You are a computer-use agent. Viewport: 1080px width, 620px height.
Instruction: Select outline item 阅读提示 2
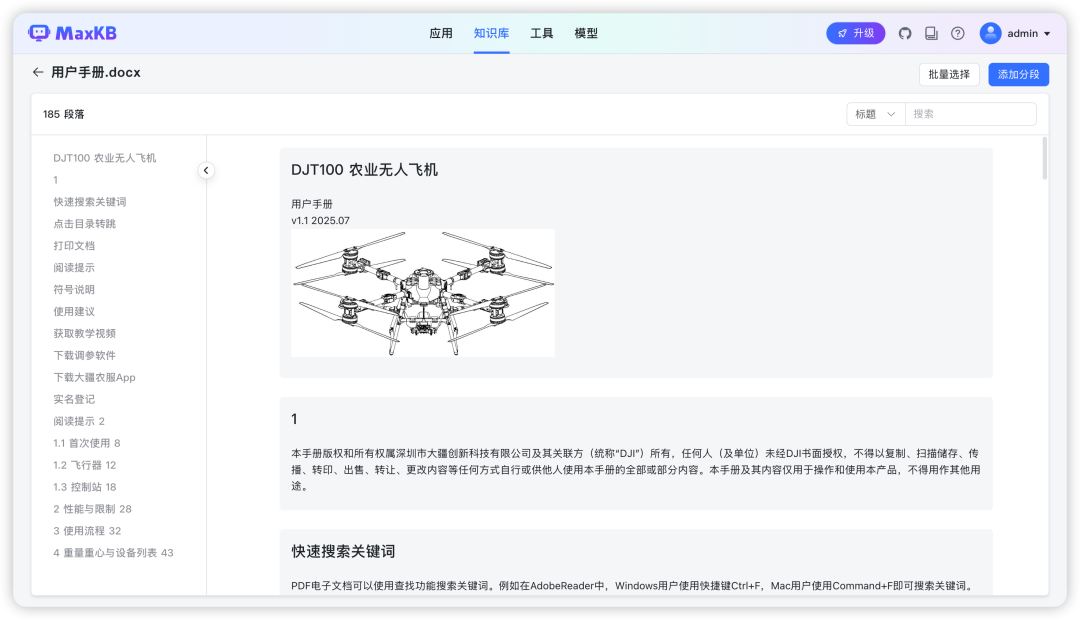[79, 421]
